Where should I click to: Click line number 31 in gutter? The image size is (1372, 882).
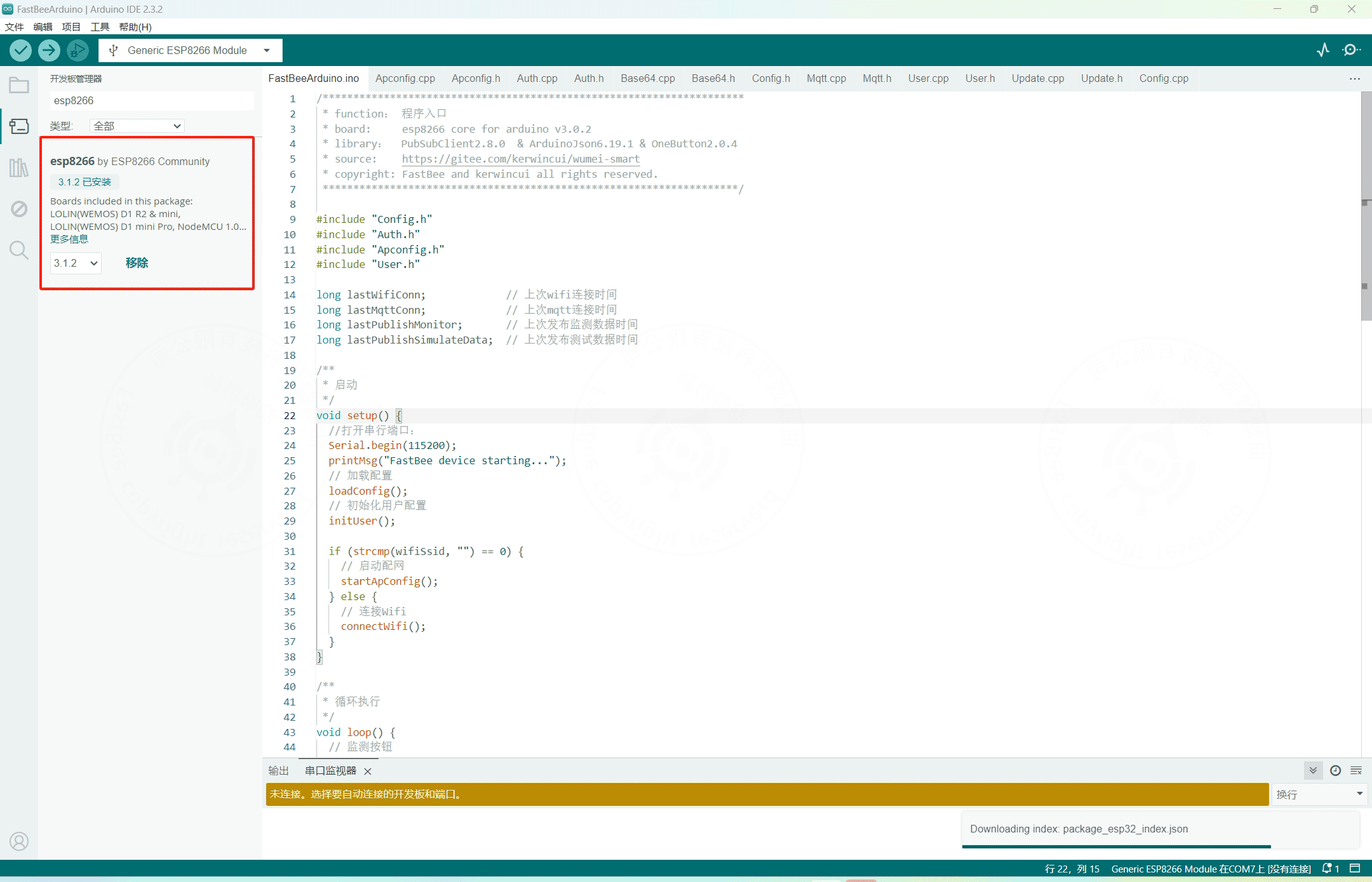(x=290, y=551)
